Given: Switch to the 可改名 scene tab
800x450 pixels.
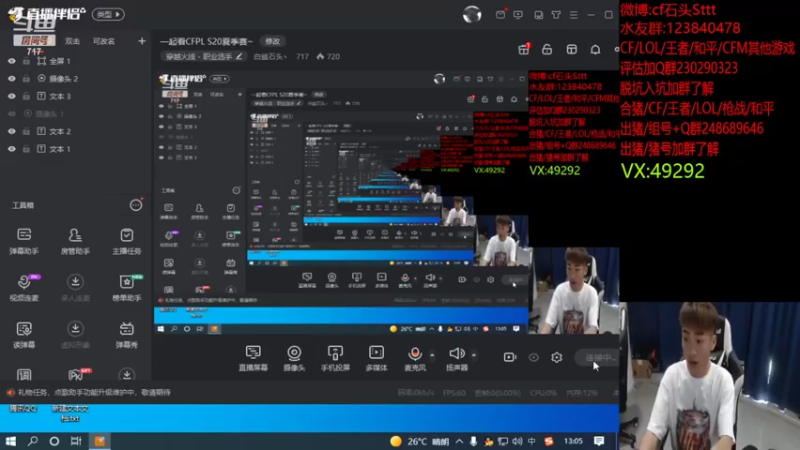Looking at the screenshot, I should pyautogui.click(x=104, y=41).
